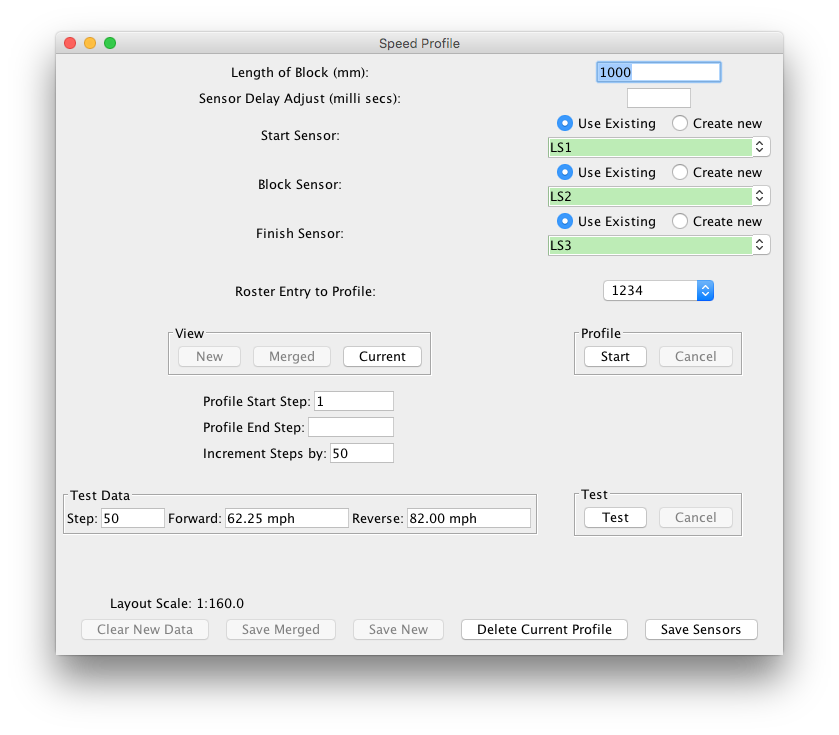Screen dimensions: 839x735
Task: Click Delete Current Profile button
Action: [544, 629]
